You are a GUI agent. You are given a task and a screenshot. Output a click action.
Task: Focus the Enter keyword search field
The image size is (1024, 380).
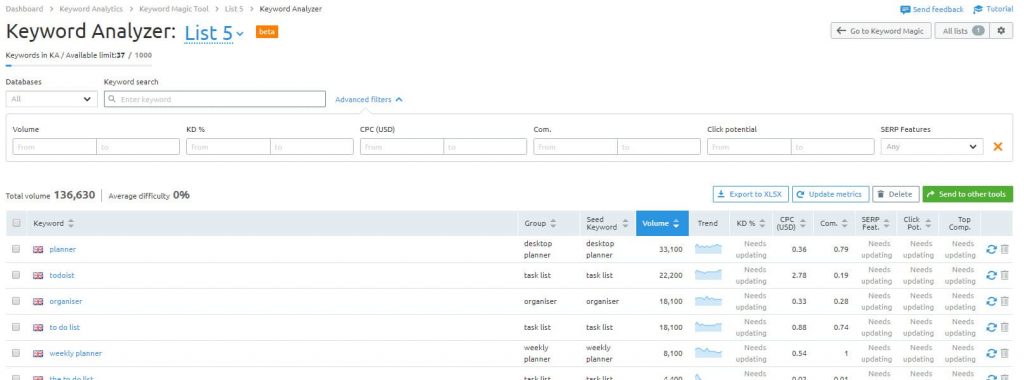click(x=215, y=99)
